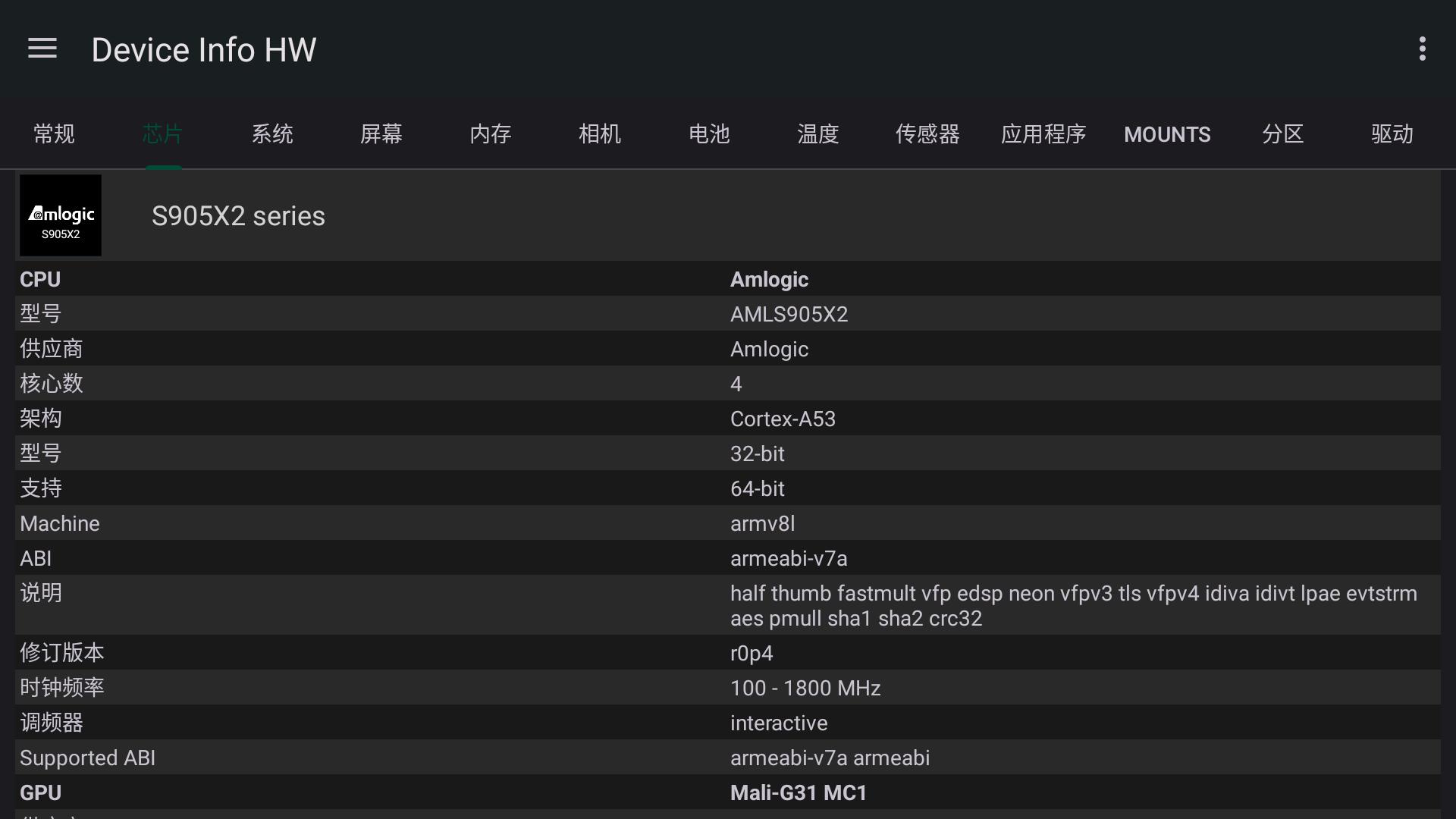Open the 驱动 tab
The height and width of the screenshot is (819, 1456).
1392,134
